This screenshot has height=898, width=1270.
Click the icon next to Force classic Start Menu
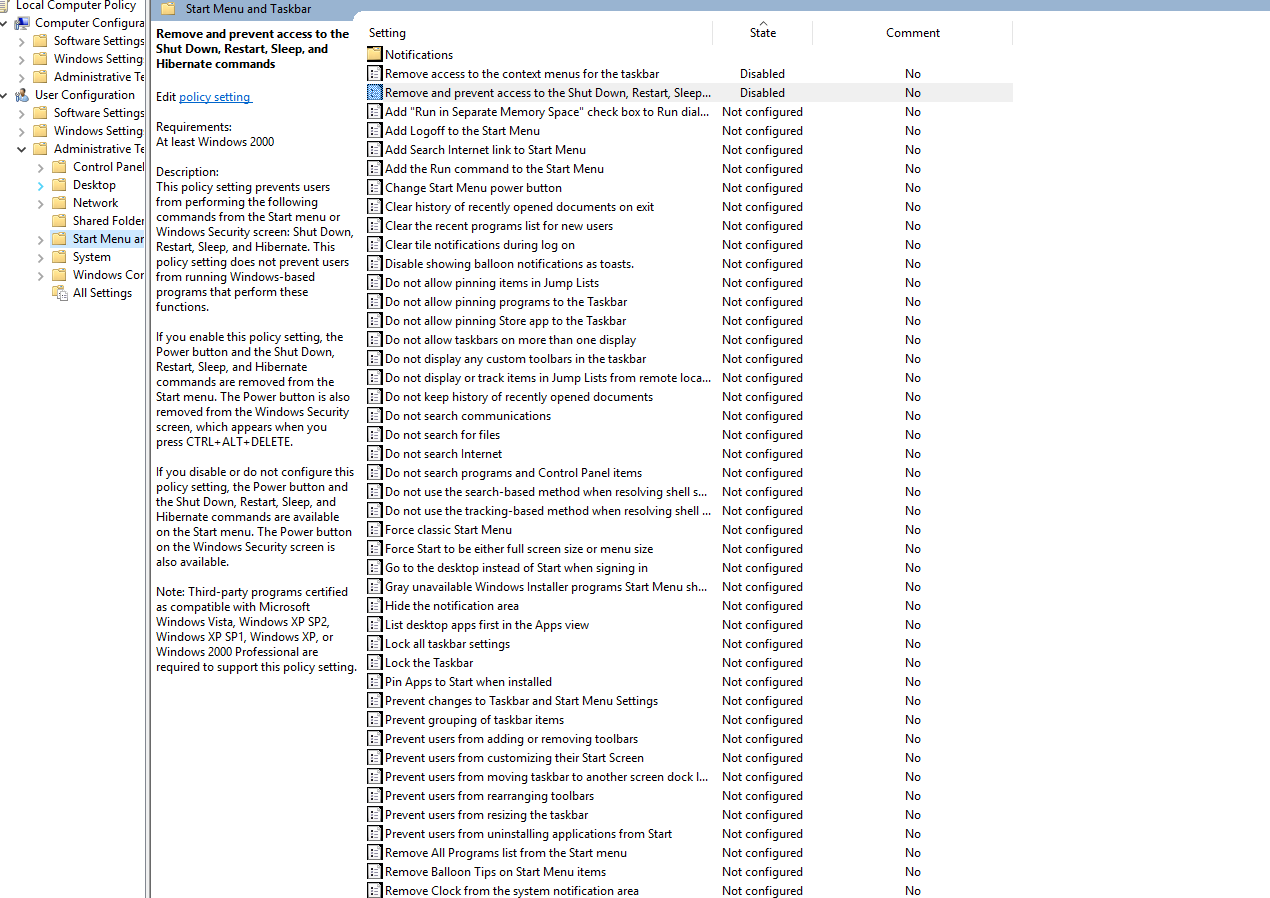tap(375, 530)
